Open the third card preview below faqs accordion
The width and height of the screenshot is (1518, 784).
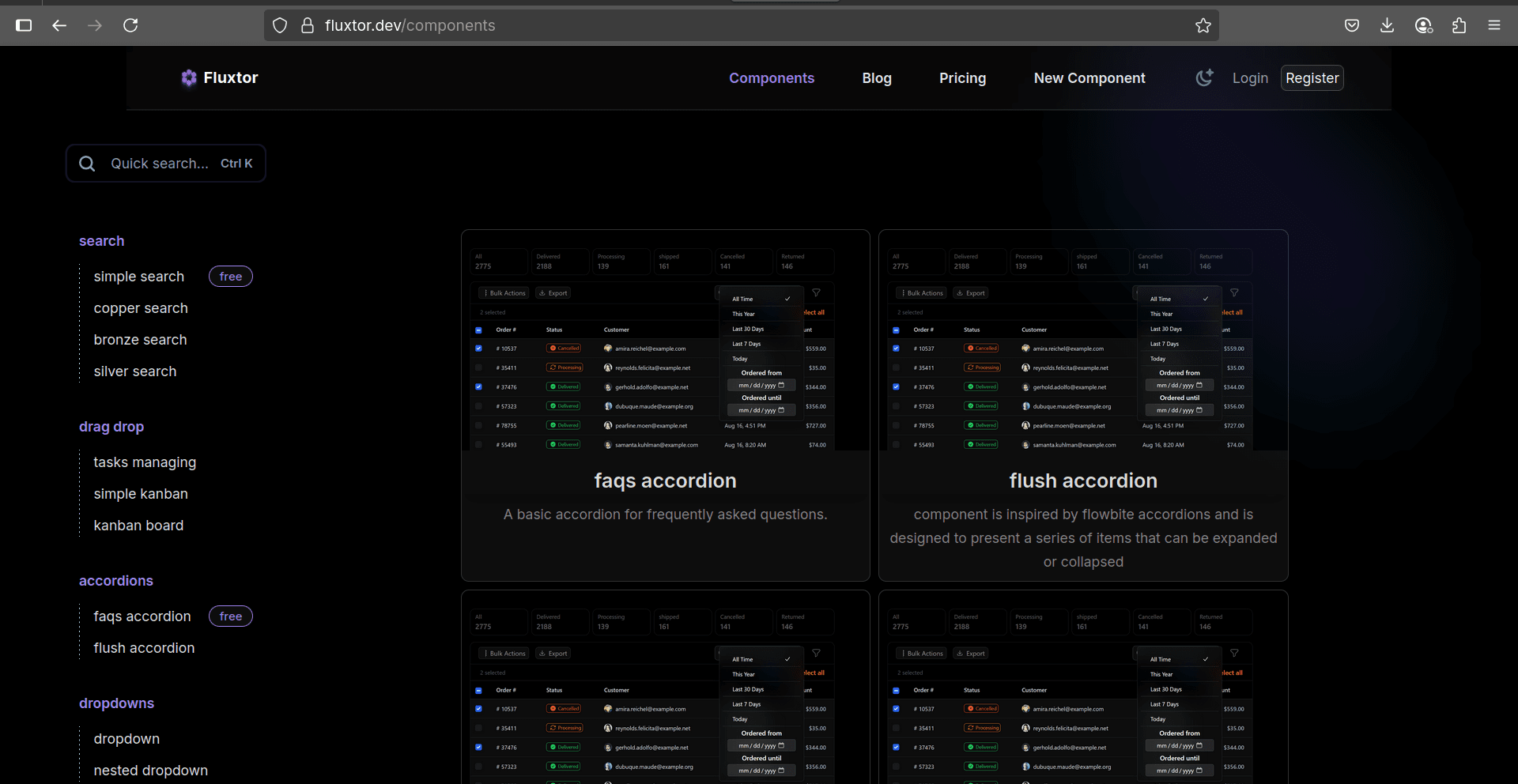(666, 688)
